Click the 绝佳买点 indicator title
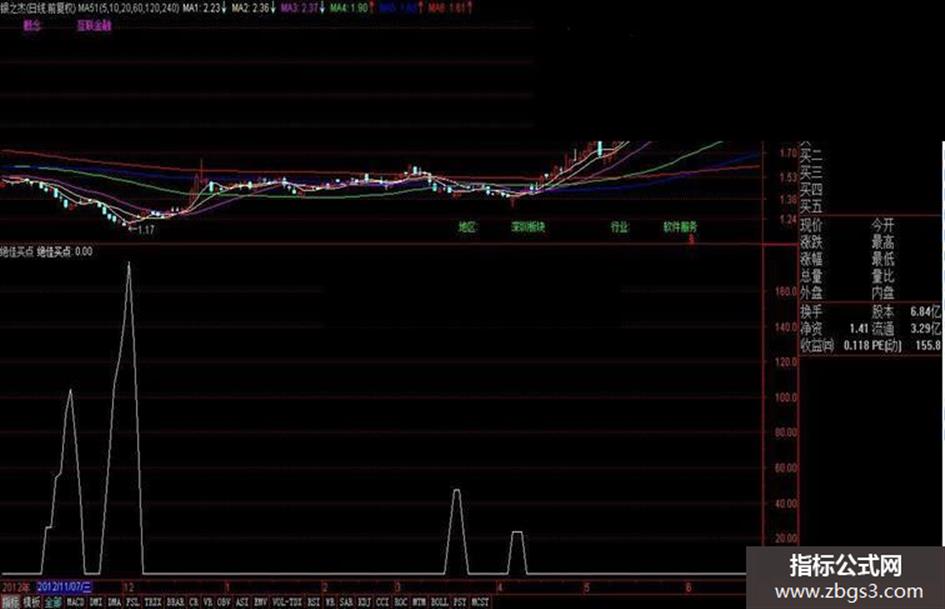Viewport: 945px width, 609px height. click(17, 251)
